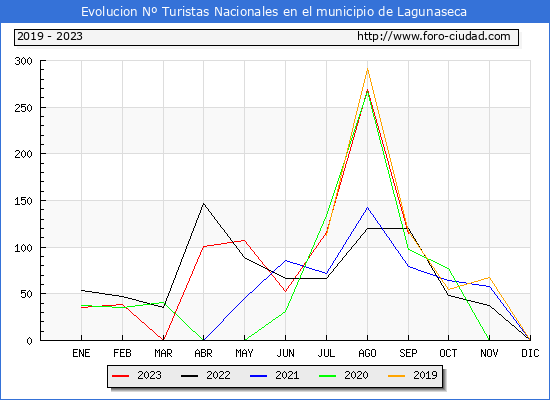Click the AGO month axis label
The width and height of the screenshot is (550, 400).
pos(367,353)
